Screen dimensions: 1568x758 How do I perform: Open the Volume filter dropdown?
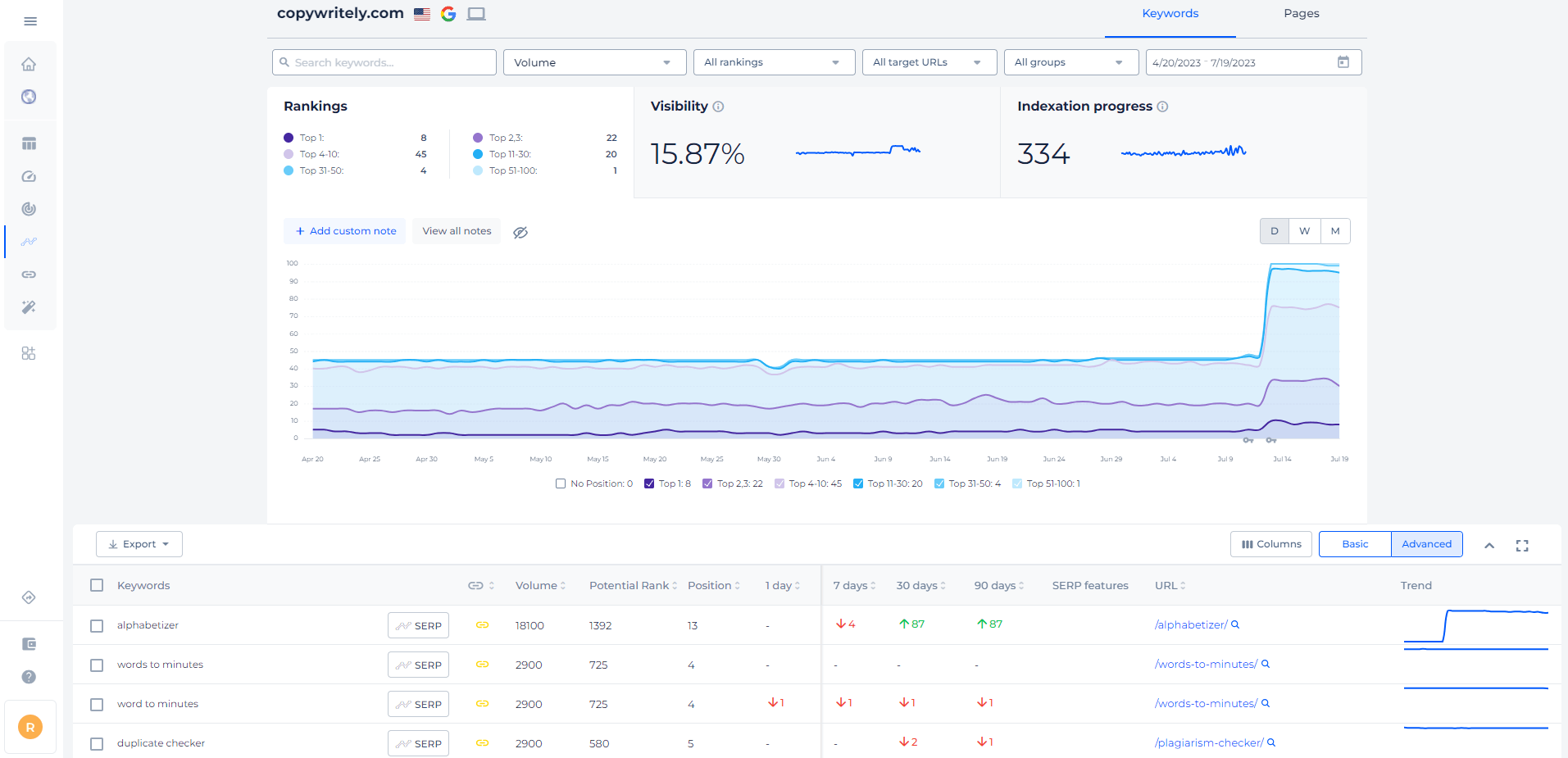coord(595,62)
